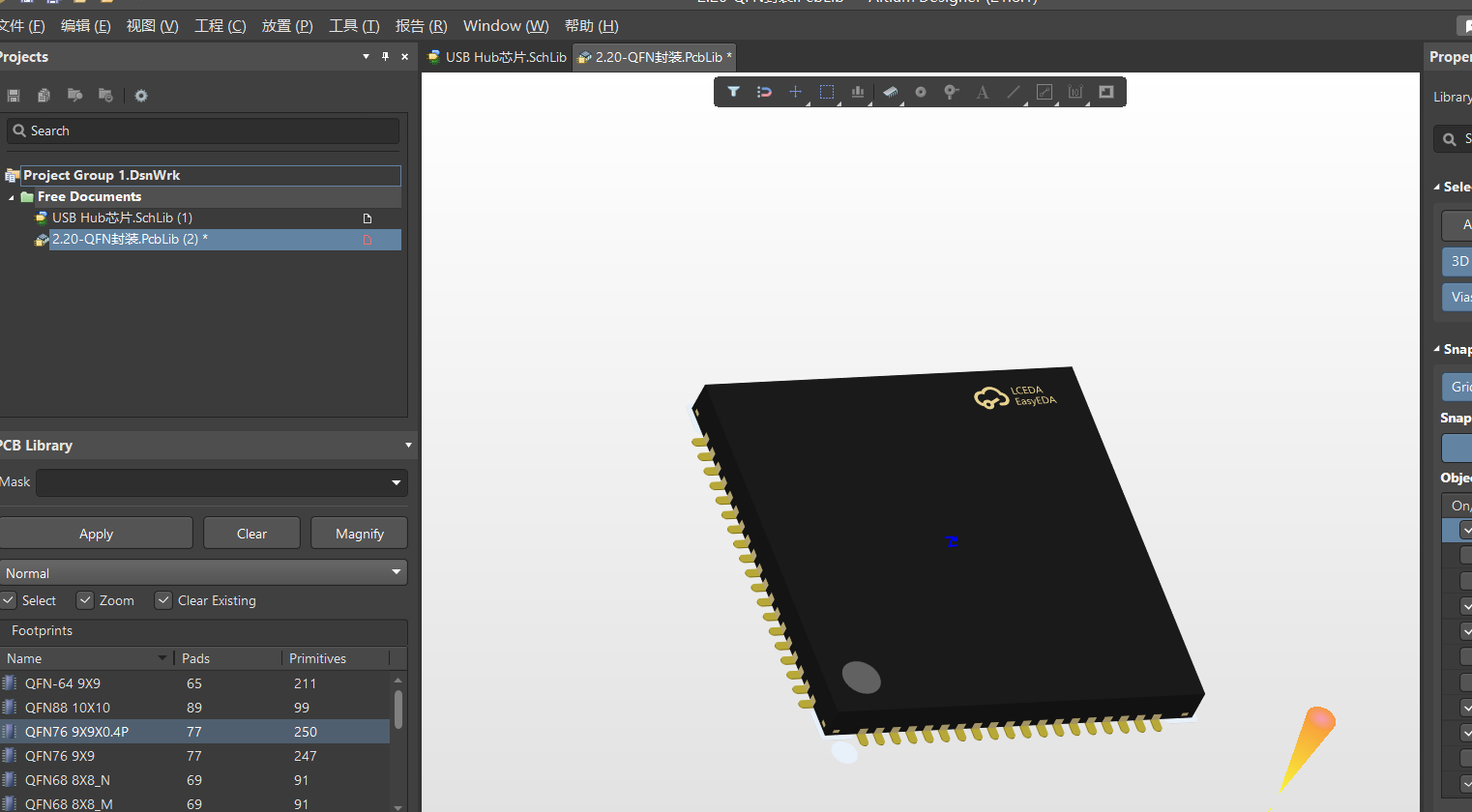Viewport: 1472px width, 812px height.
Task: Place a 3D body with chip icon
Action: (890, 92)
